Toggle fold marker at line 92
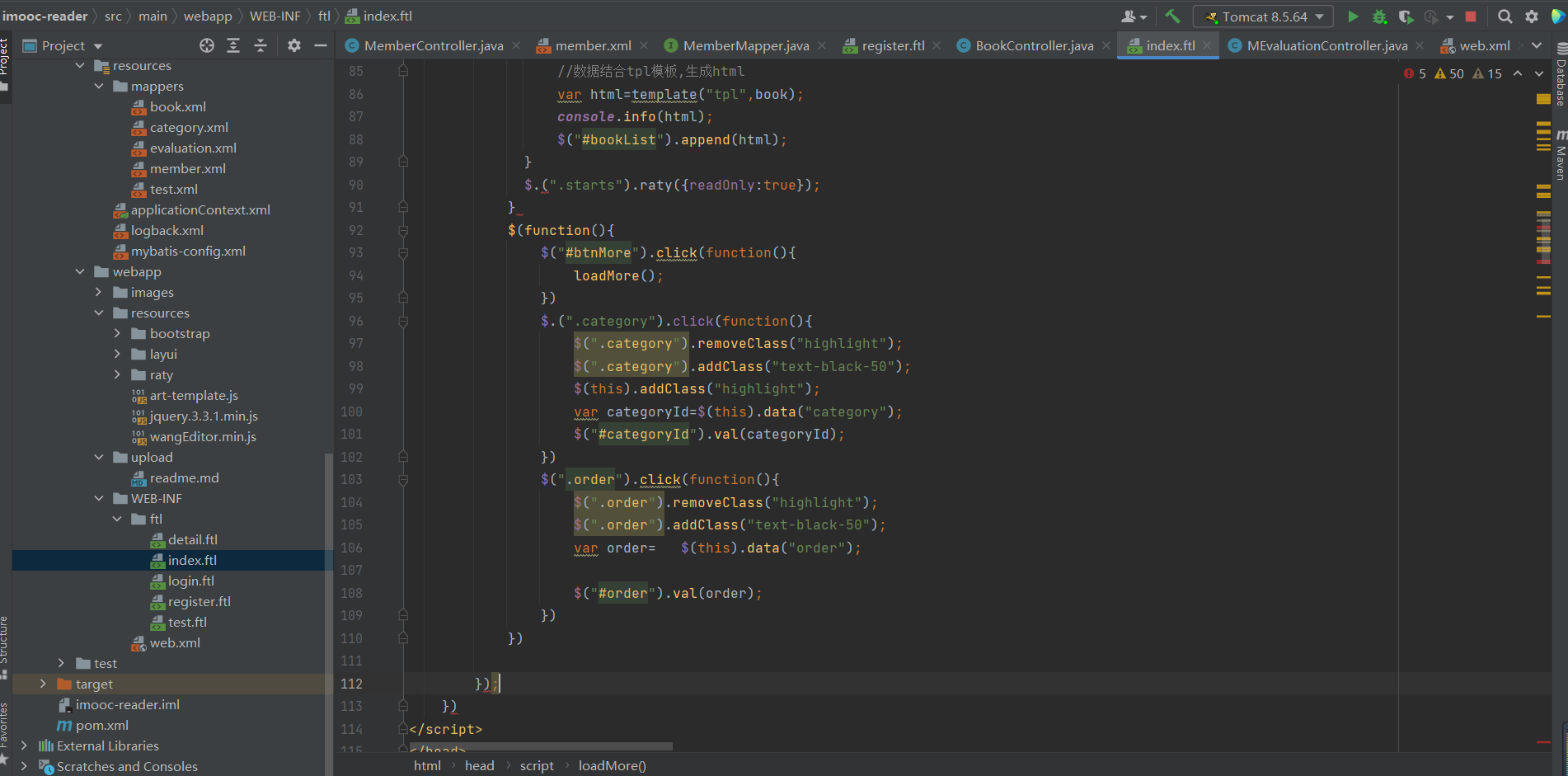 pyautogui.click(x=403, y=230)
